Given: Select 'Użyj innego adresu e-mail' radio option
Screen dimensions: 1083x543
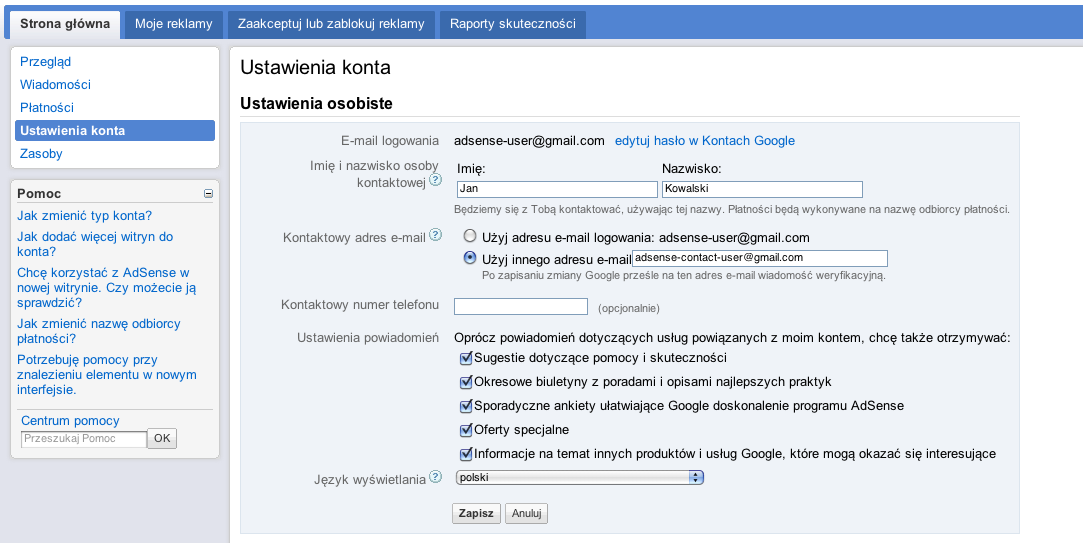Looking at the screenshot, I should coord(469,258).
